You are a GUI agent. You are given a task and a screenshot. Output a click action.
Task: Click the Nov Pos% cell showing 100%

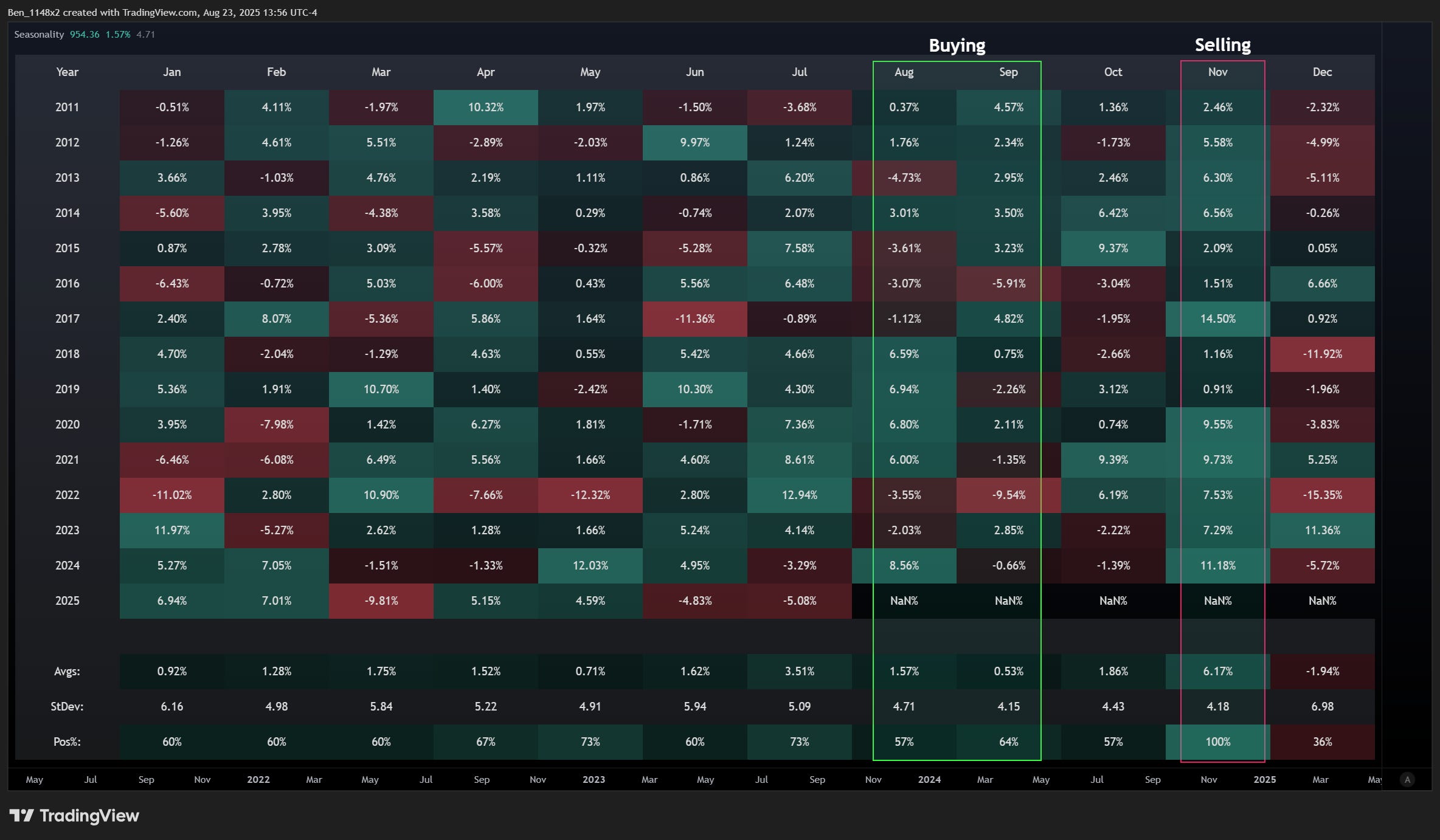(1217, 742)
